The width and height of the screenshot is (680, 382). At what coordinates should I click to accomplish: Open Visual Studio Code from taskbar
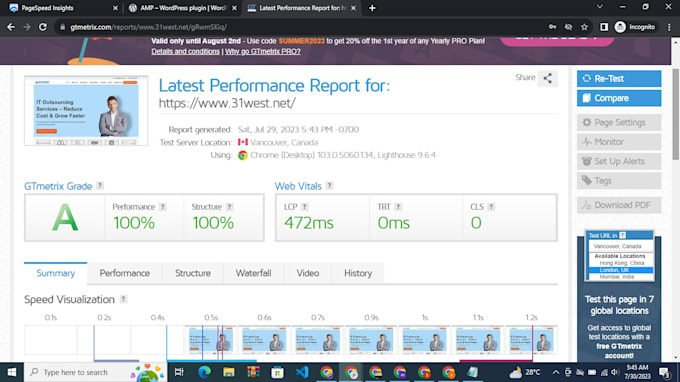302,372
